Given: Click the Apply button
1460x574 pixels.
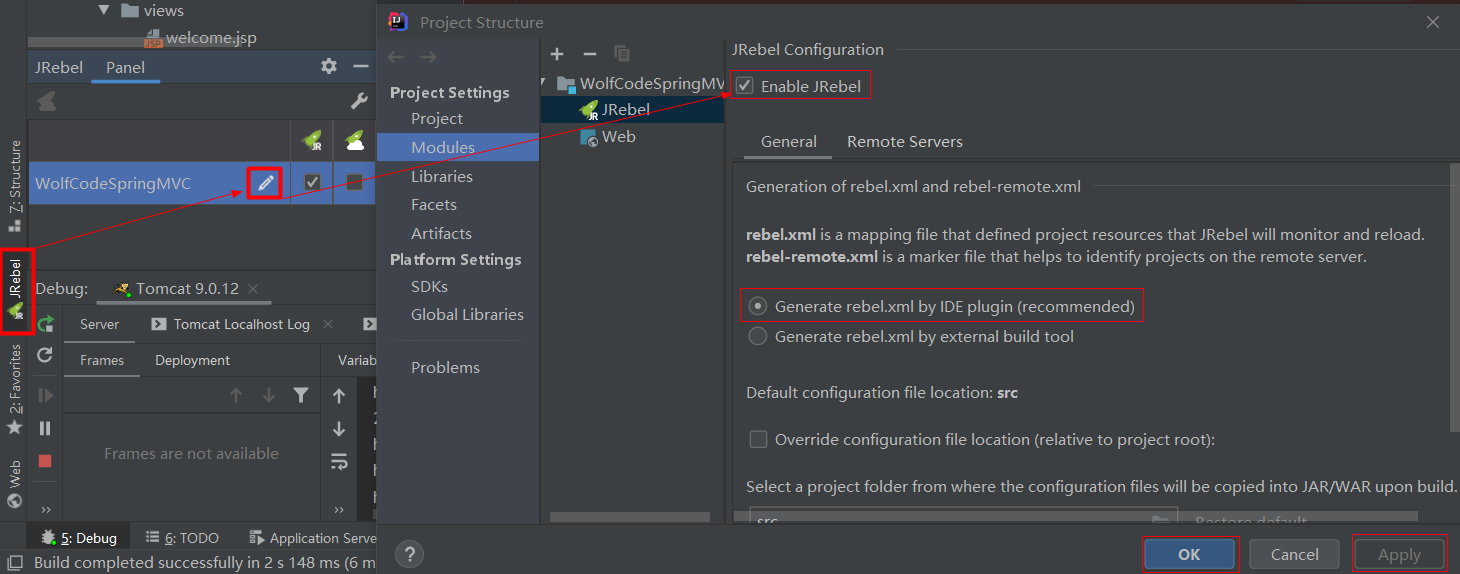Looking at the screenshot, I should pos(1399,555).
